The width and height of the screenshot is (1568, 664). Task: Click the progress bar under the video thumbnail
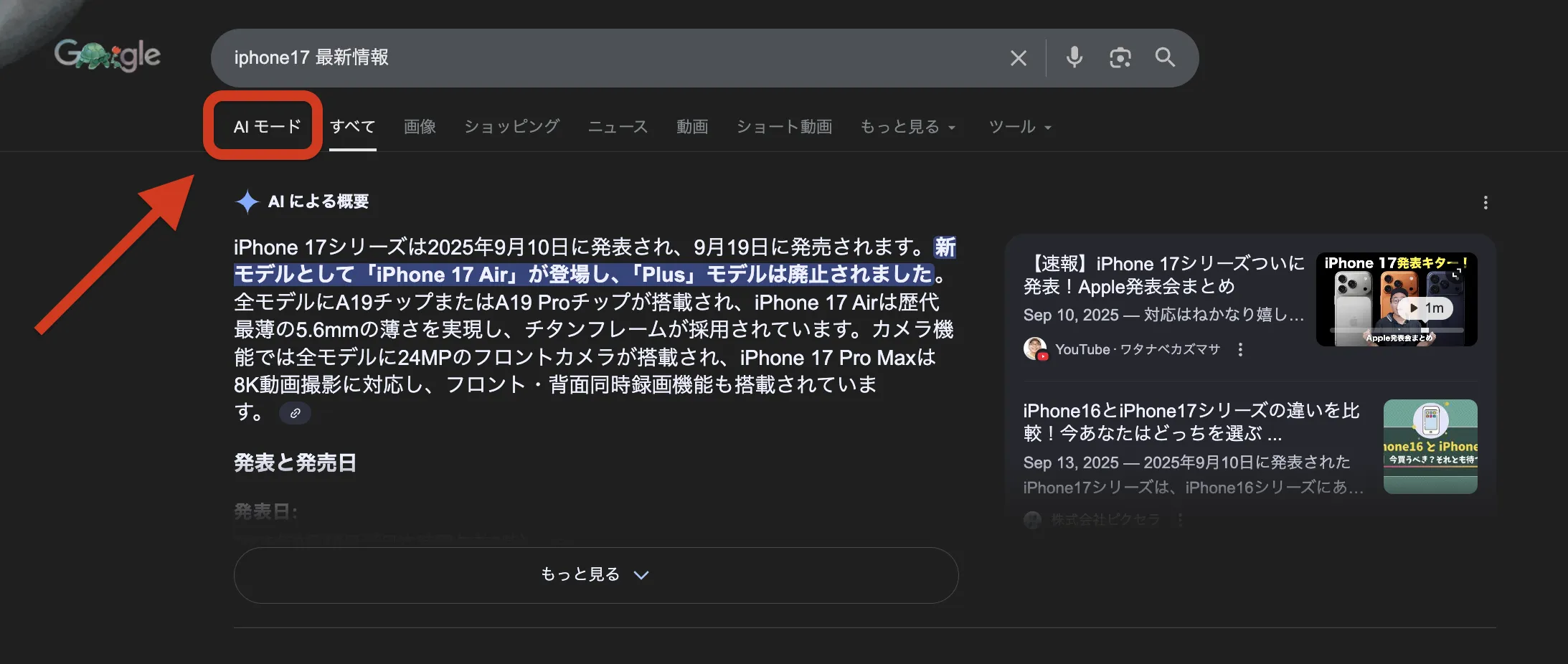[1394, 331]
